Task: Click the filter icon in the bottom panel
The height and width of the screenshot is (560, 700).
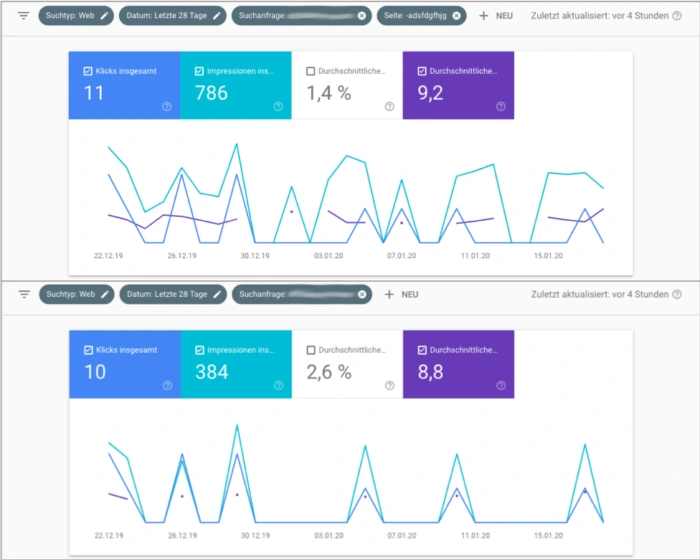Action: click(x=24, y=295)
